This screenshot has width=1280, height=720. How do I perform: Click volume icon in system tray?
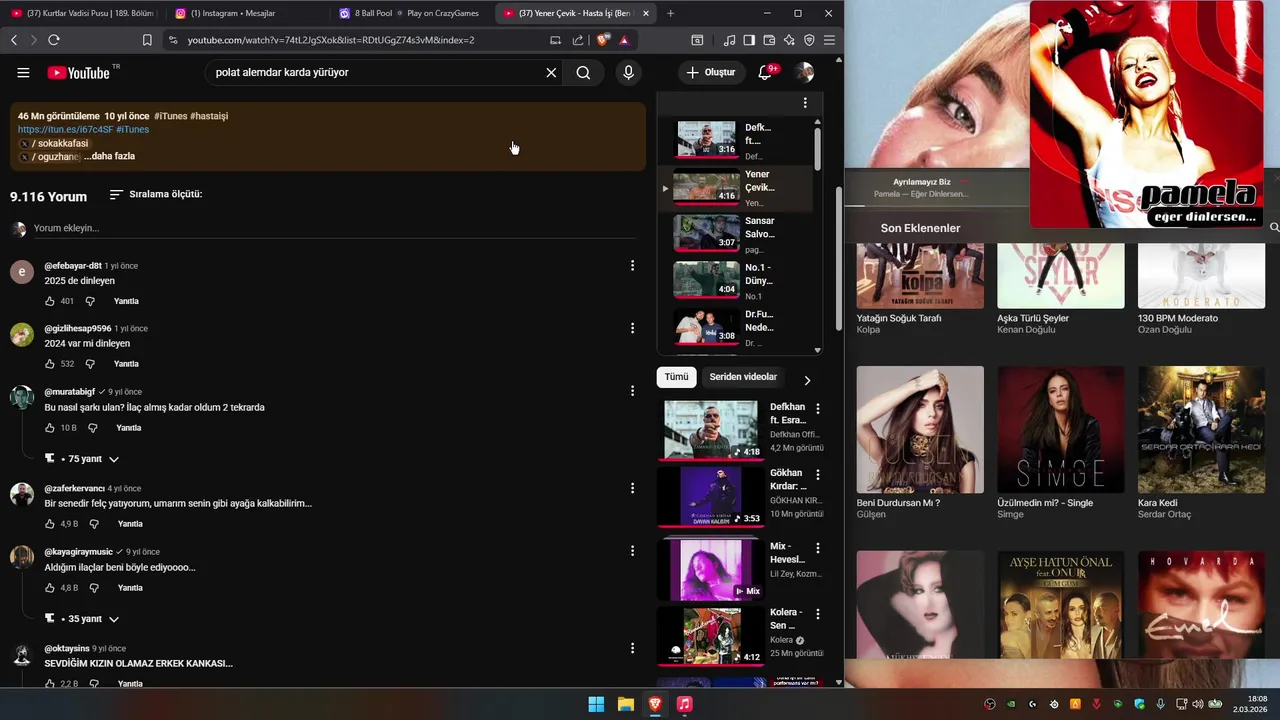1198,704
